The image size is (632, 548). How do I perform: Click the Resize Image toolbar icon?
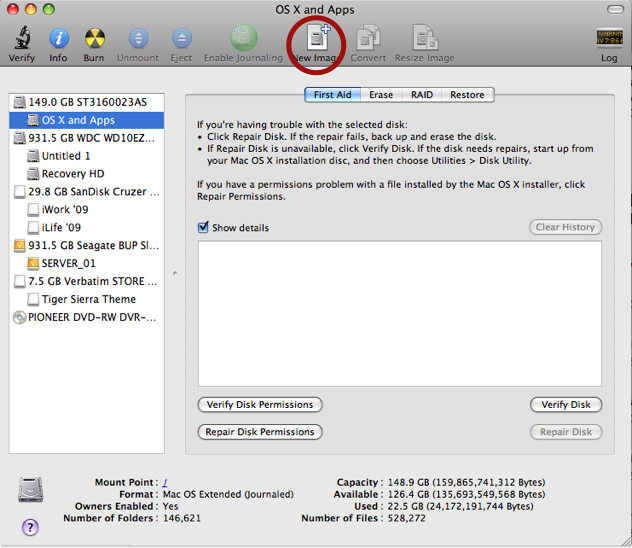[425, 37]
